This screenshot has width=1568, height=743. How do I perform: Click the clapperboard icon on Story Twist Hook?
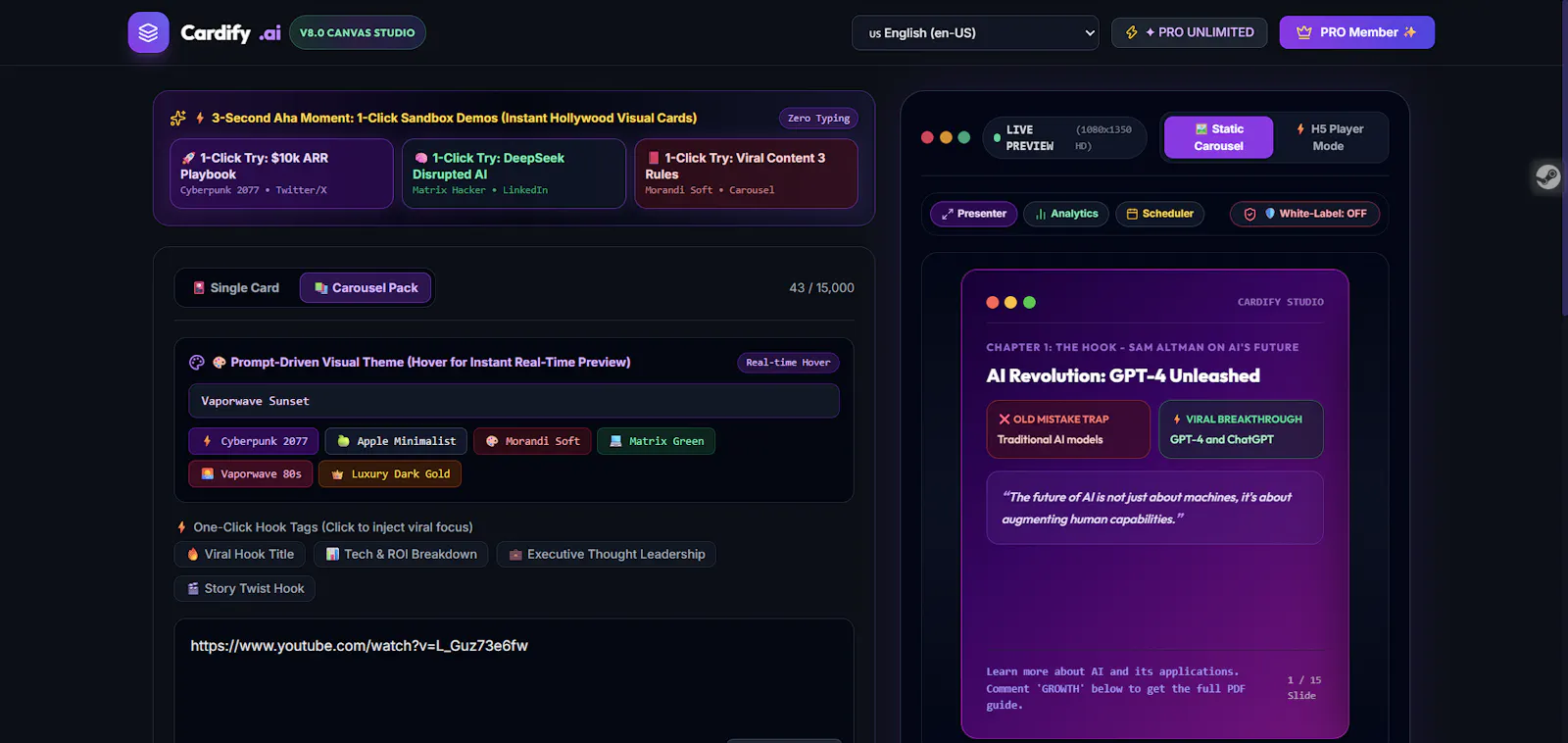(193, 589)
